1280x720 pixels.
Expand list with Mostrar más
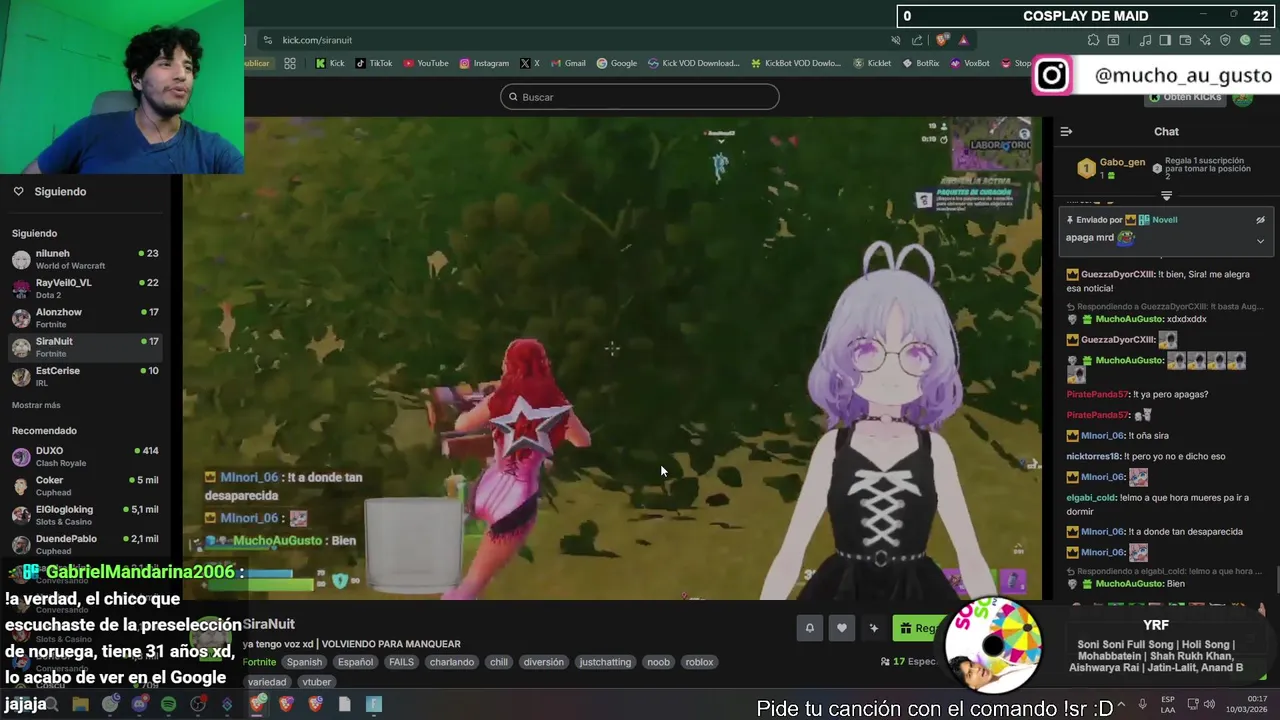click(x=36, y=405)
